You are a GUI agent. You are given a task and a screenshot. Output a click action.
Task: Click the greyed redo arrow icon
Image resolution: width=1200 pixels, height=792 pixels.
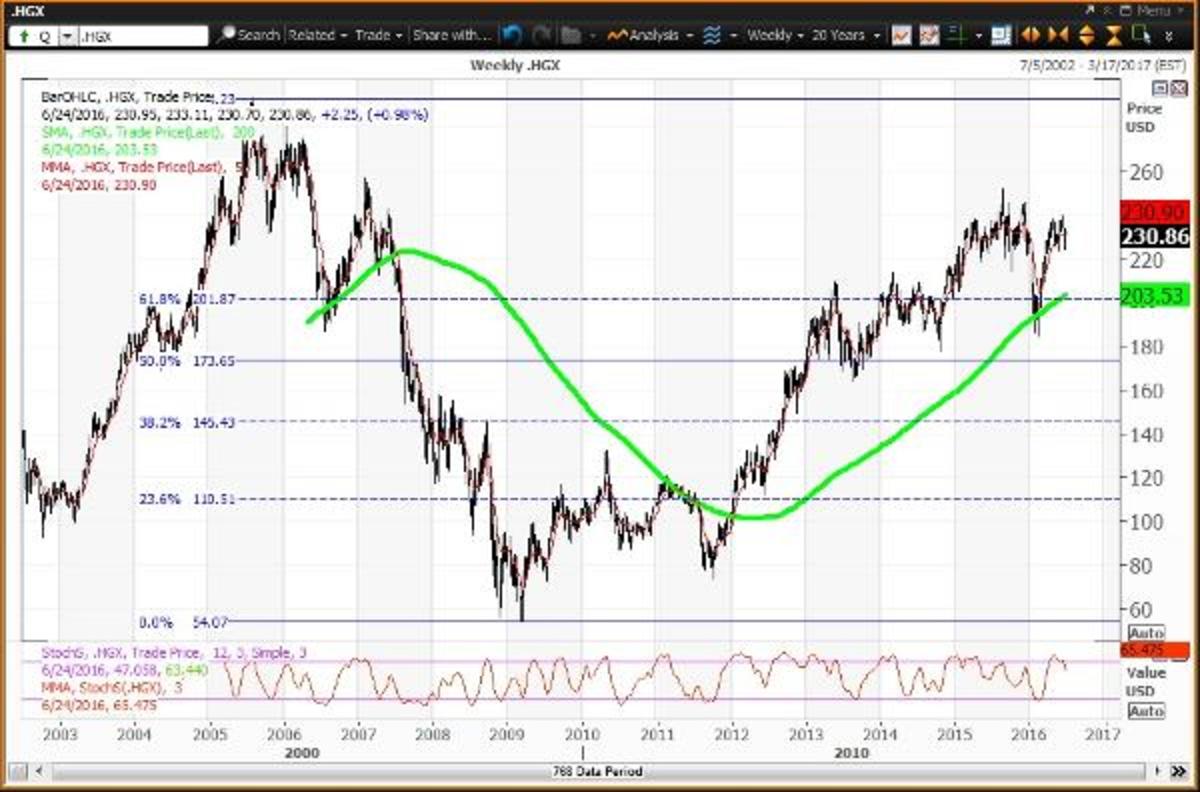coord(540,35)
